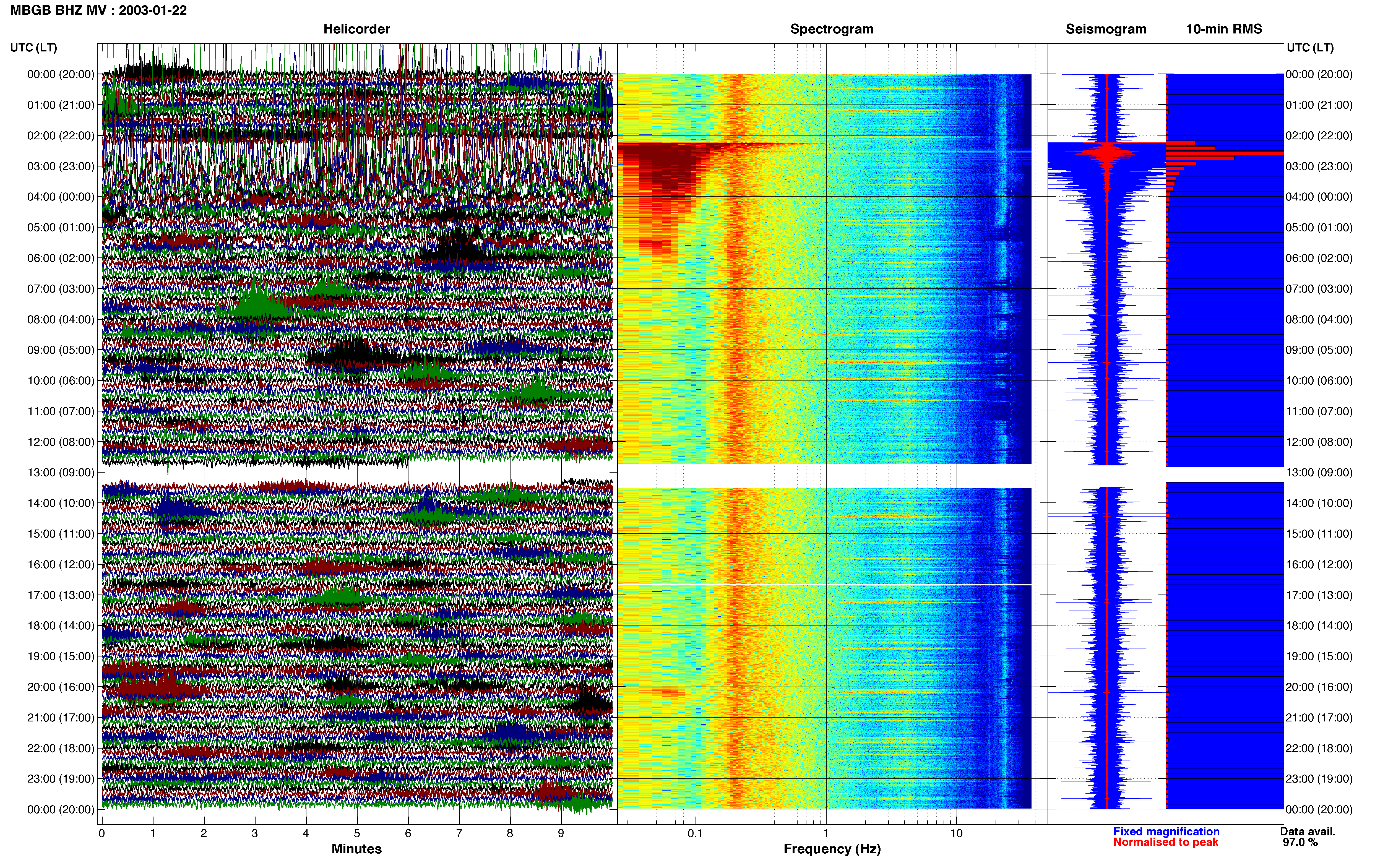This screenshot has height=868, width=1388.
Task: Click the left '03:00 (23:00)' time label
Action: [61, 166]
